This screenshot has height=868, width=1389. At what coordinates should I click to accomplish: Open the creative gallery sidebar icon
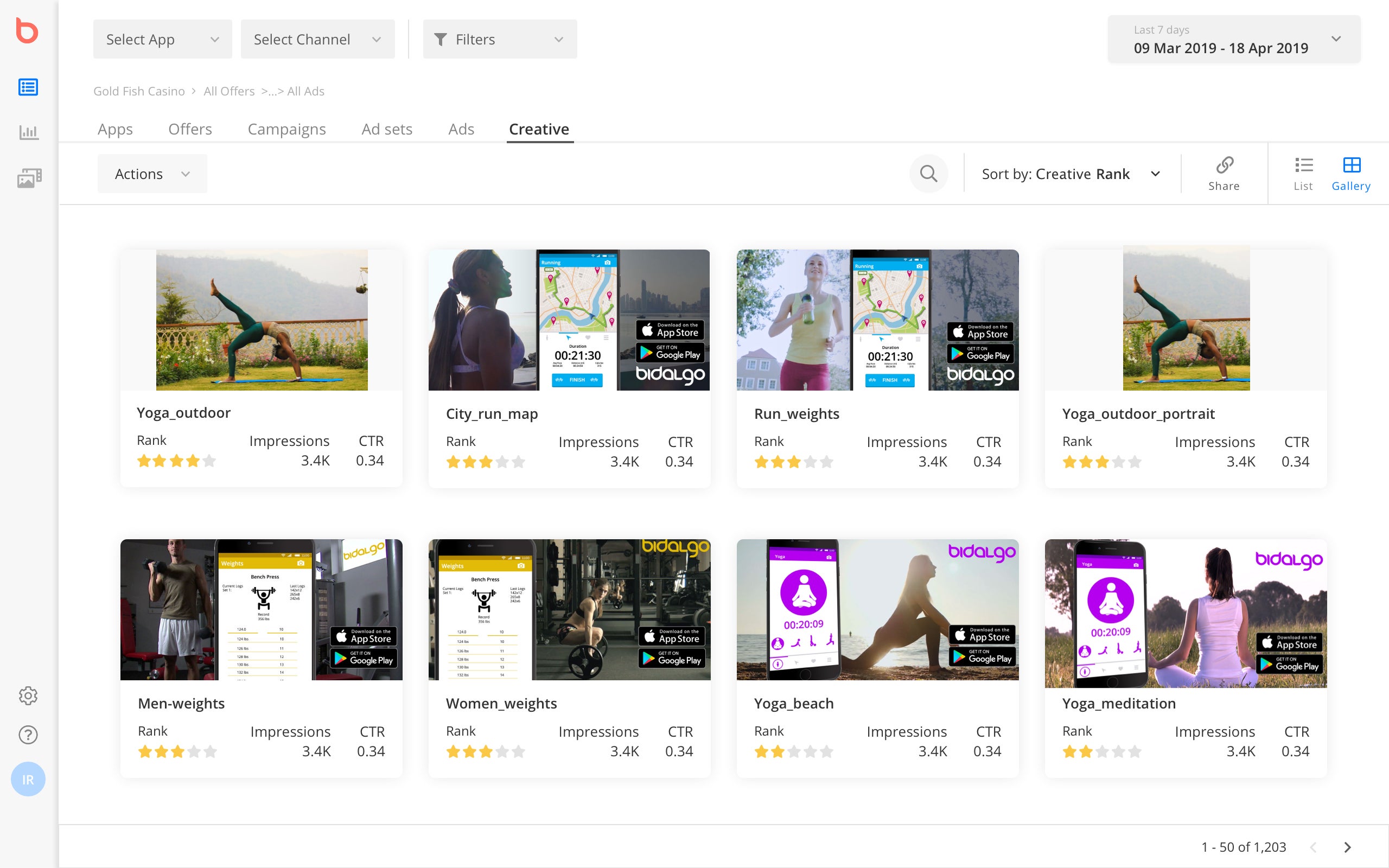pyautogui.click(x=29, y=178)
